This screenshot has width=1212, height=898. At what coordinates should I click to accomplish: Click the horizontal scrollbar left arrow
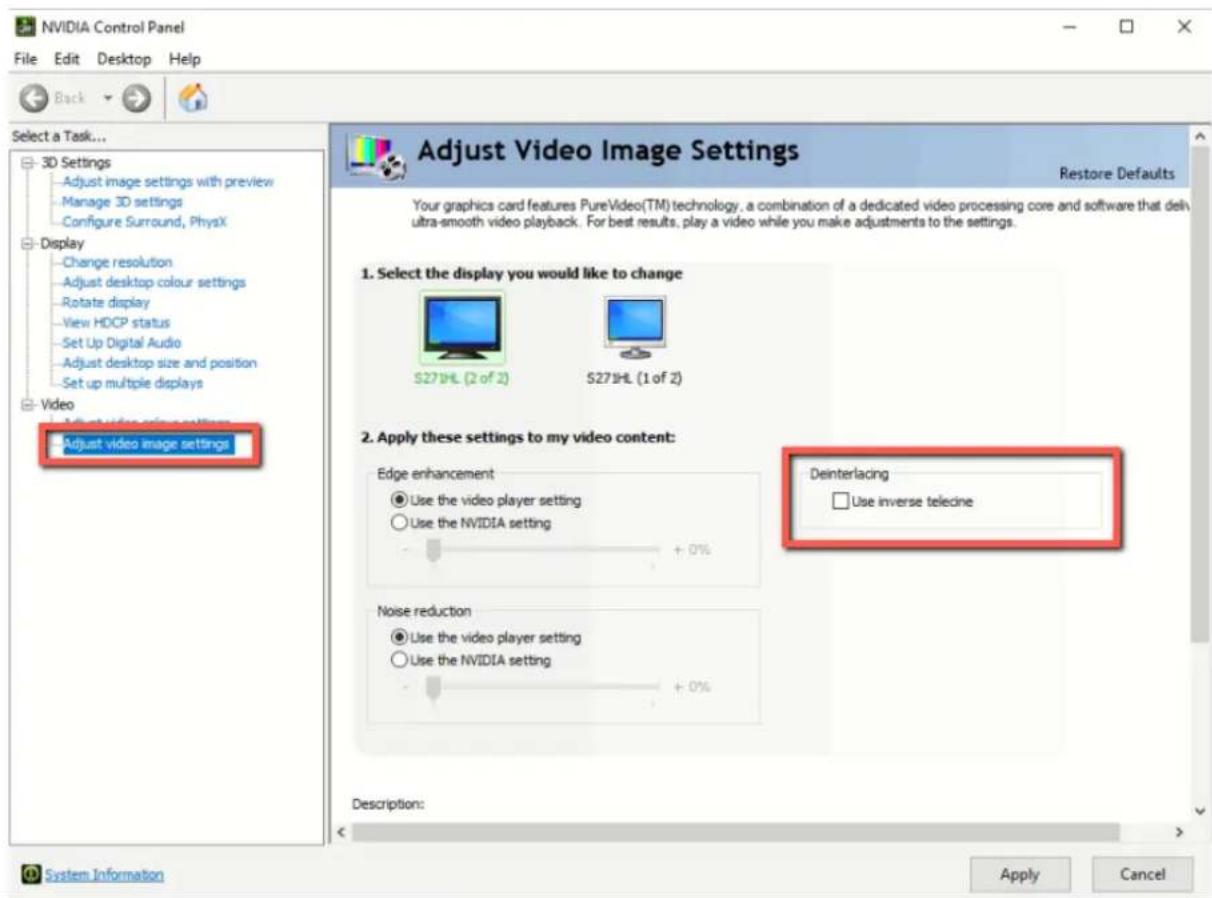341,832
